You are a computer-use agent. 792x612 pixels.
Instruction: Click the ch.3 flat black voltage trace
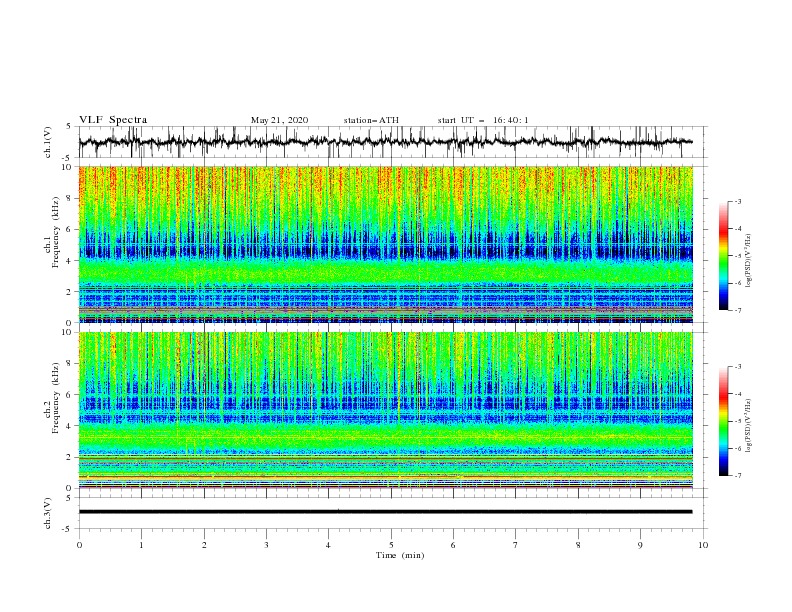[386, 512]
